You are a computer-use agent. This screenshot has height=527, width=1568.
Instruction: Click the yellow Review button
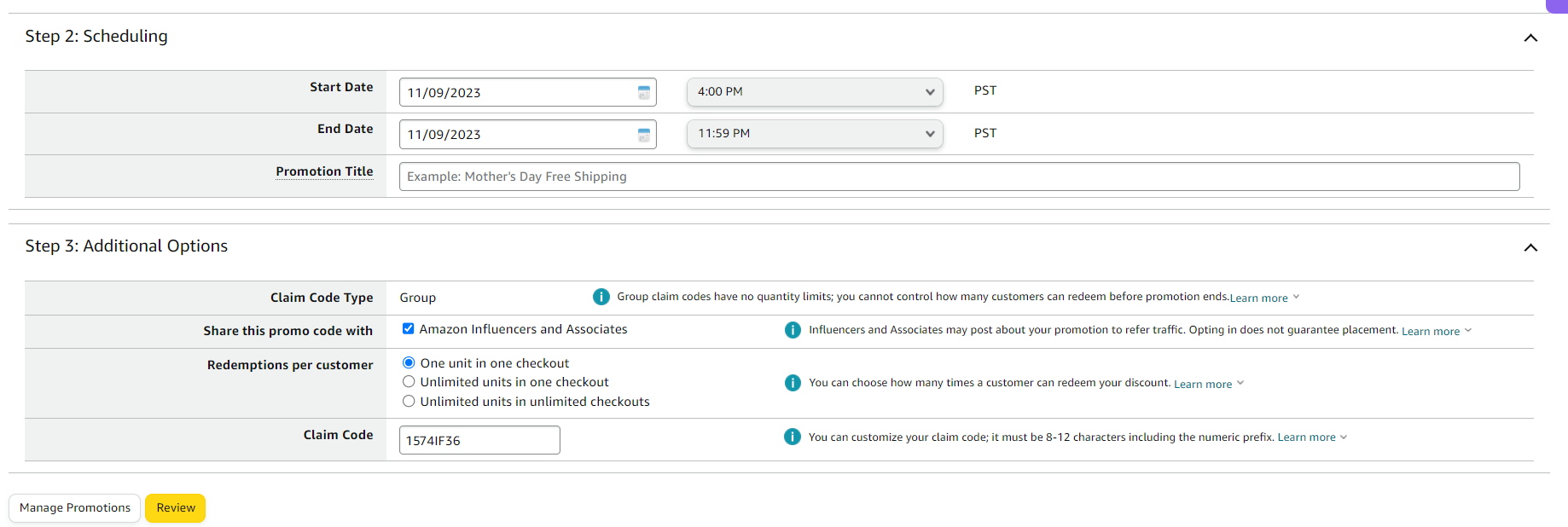[x=176, y=508]
